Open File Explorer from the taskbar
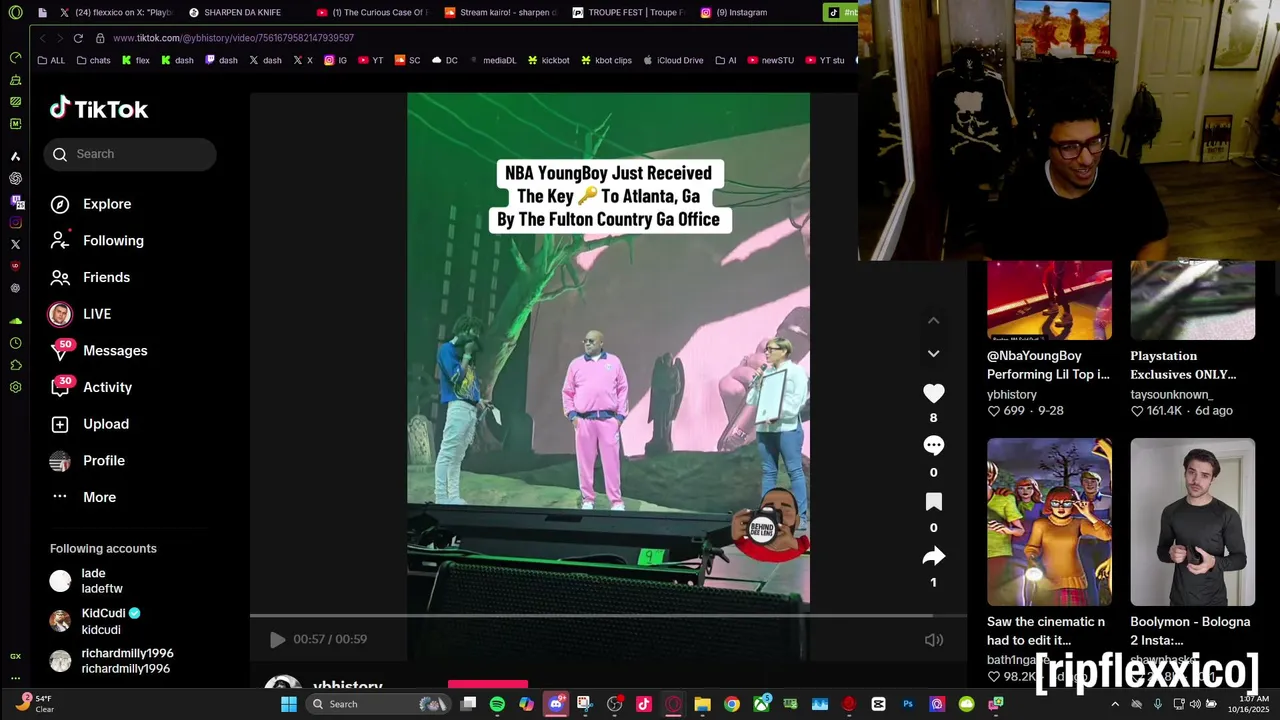 702,704
